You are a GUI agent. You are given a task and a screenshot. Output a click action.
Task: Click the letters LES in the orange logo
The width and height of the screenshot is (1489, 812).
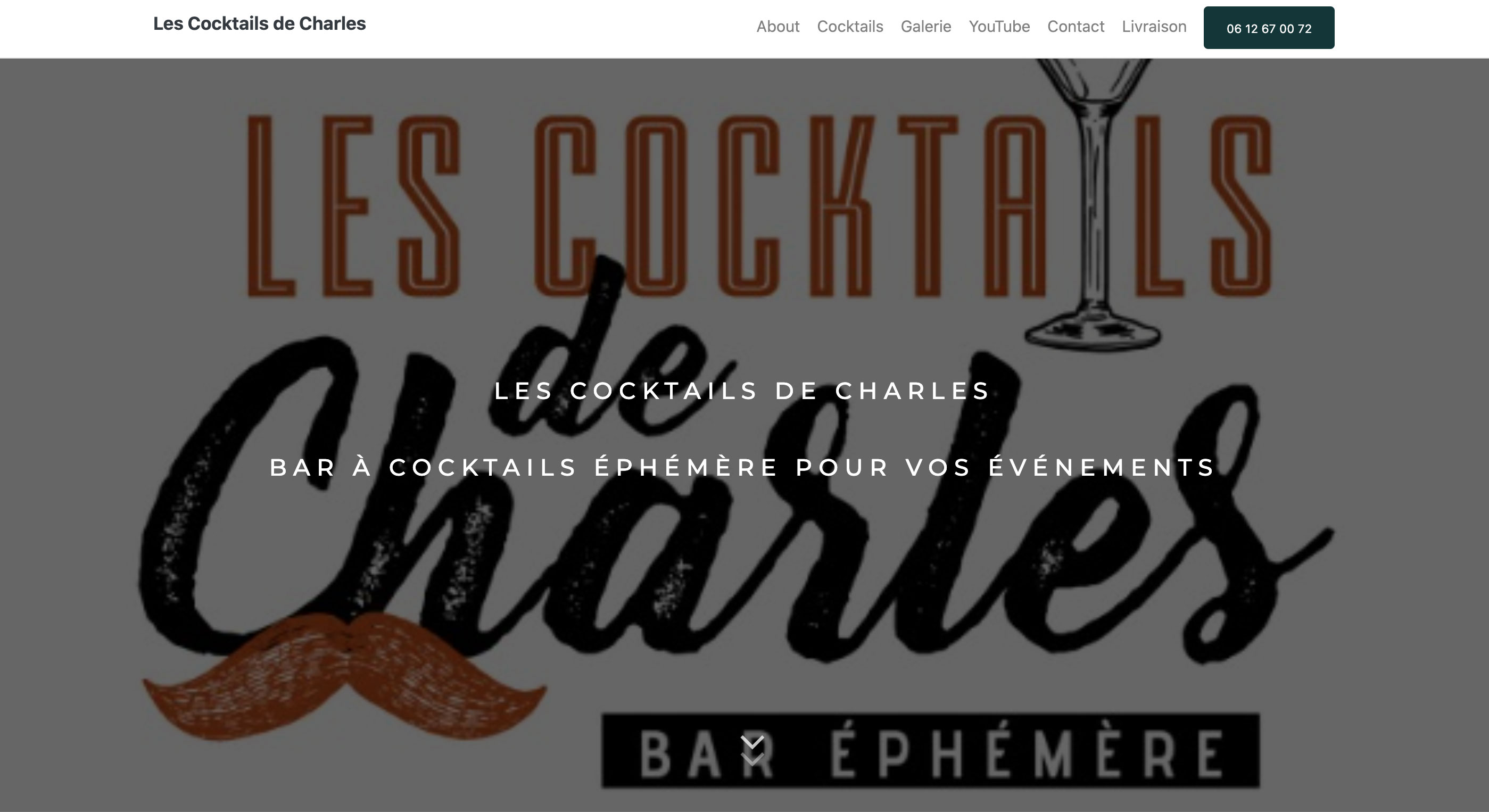point(354,206)
